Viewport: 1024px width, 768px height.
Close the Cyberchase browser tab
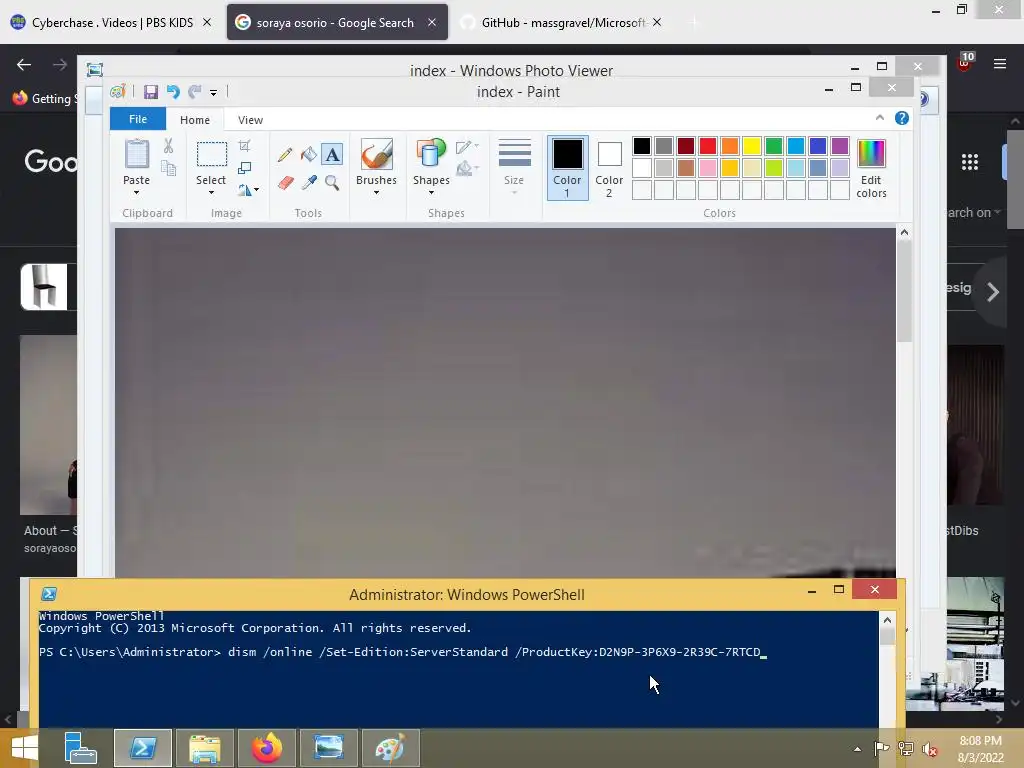[207, 22]
